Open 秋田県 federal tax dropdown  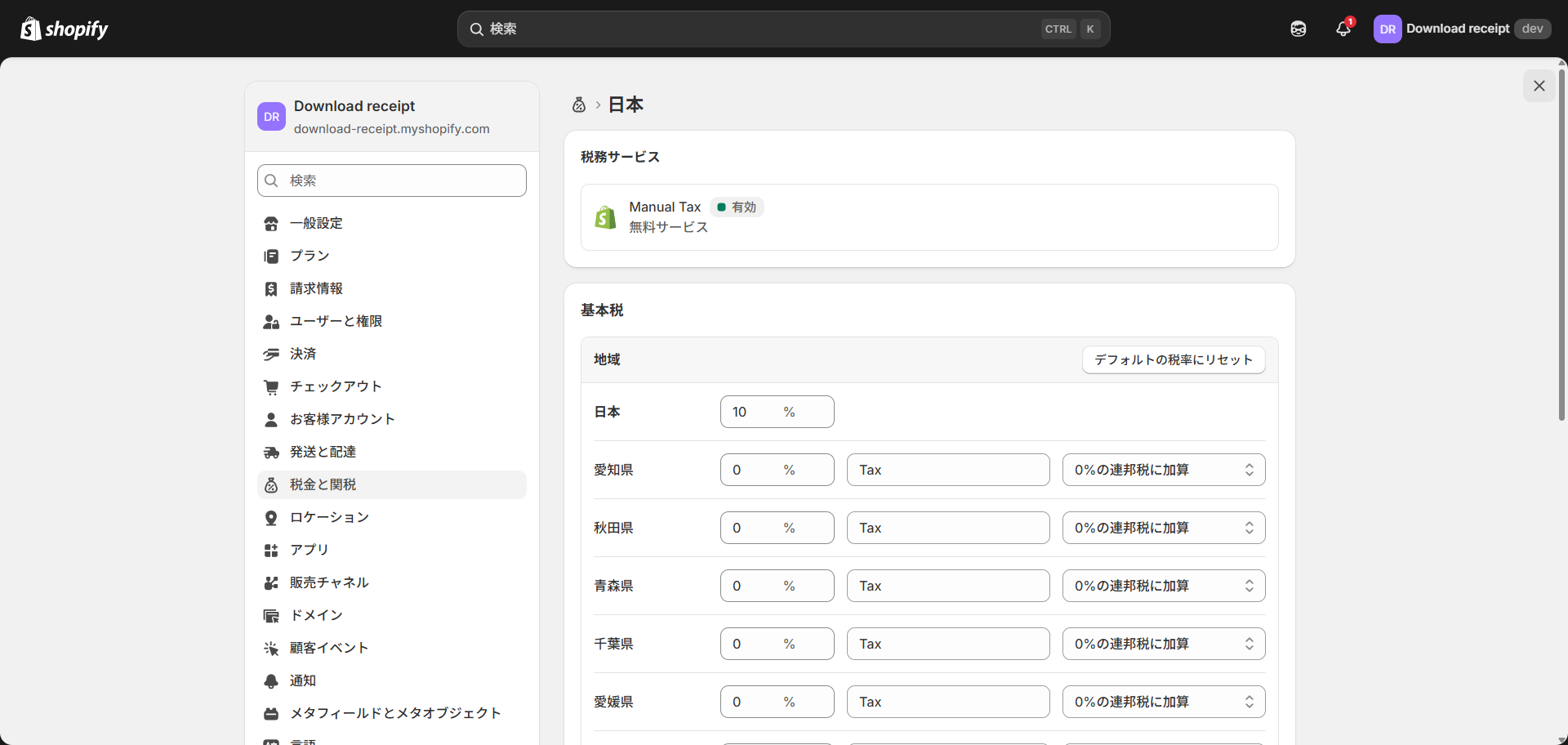[1164, 528]
